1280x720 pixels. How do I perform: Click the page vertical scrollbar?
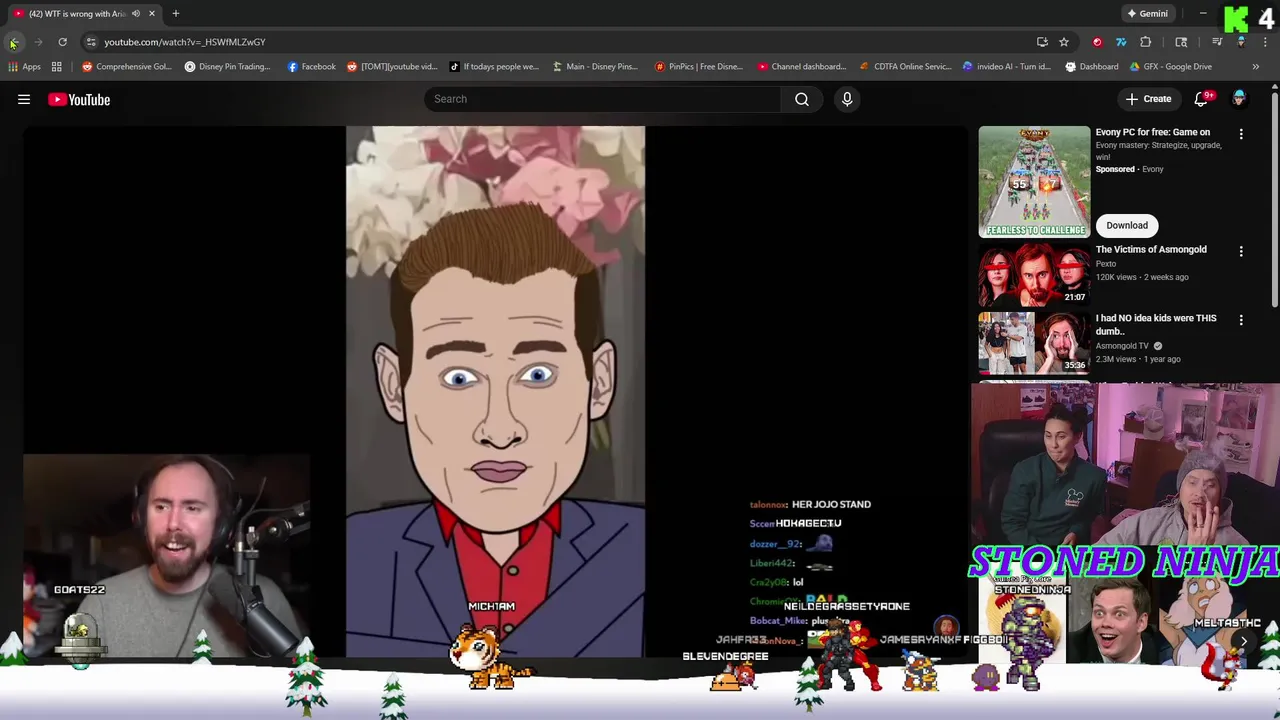tap(1275, 200)
